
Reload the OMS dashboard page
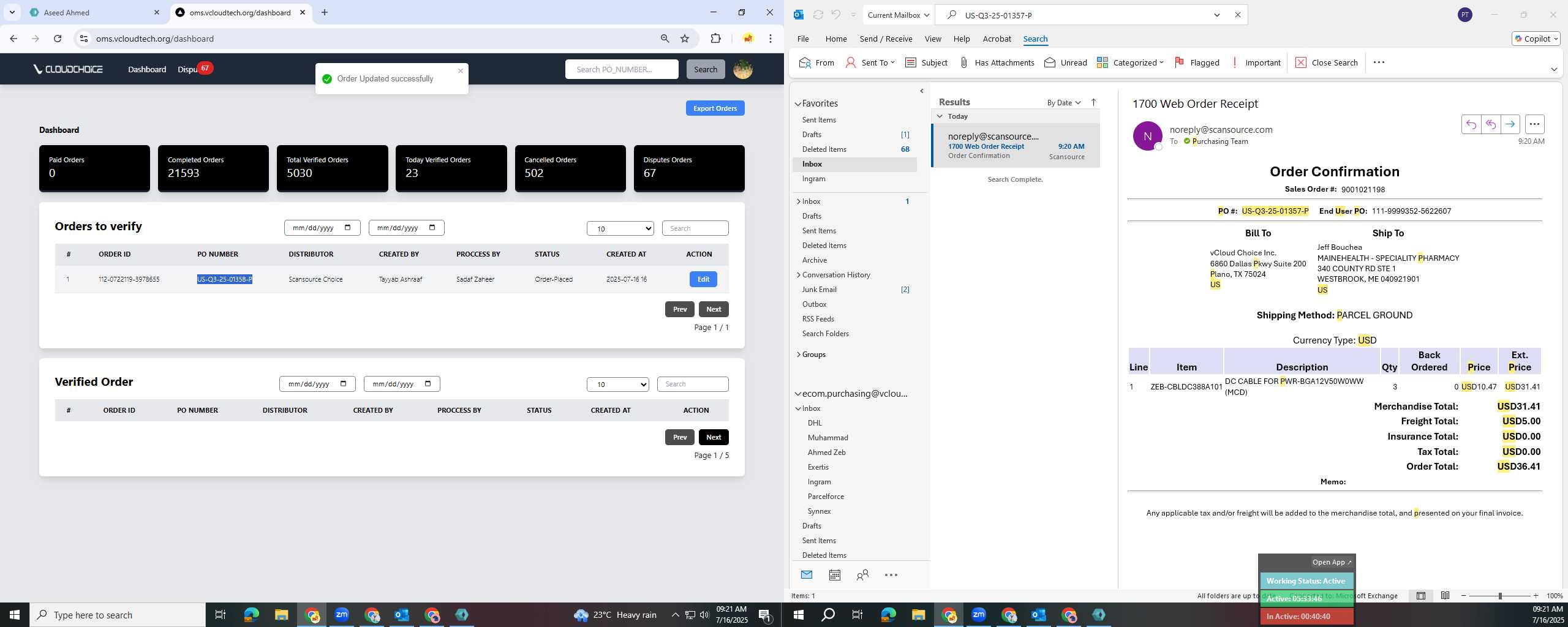click(58, 39)
